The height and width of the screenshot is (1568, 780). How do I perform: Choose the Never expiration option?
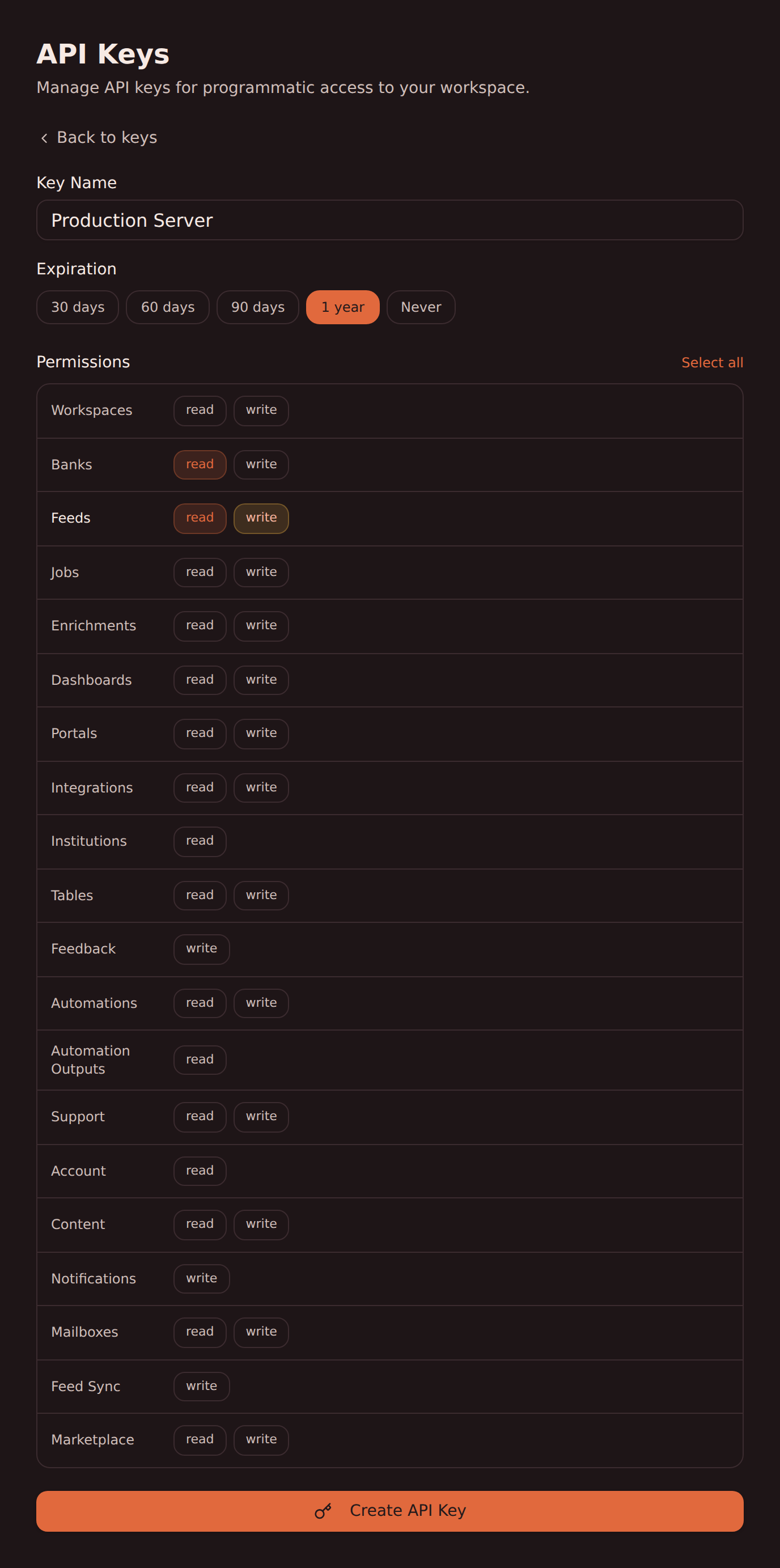(421, 307)
